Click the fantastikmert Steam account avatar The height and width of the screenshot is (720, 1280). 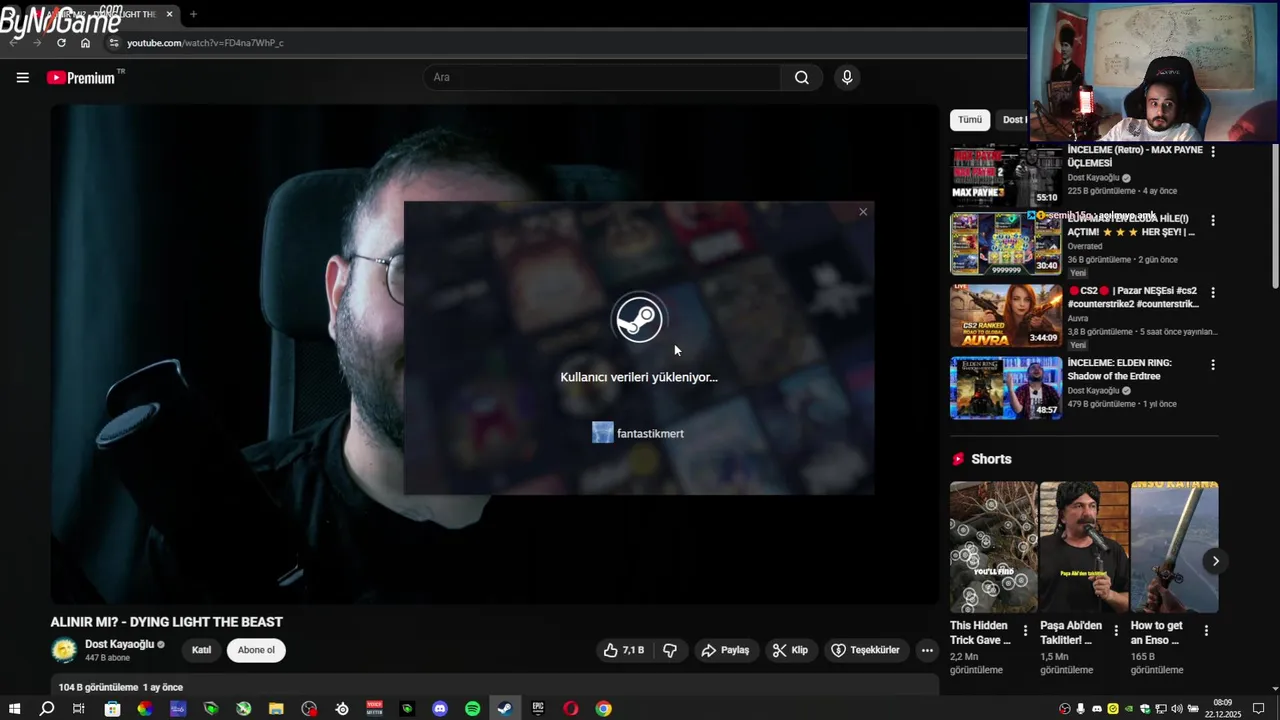[602, 433]
